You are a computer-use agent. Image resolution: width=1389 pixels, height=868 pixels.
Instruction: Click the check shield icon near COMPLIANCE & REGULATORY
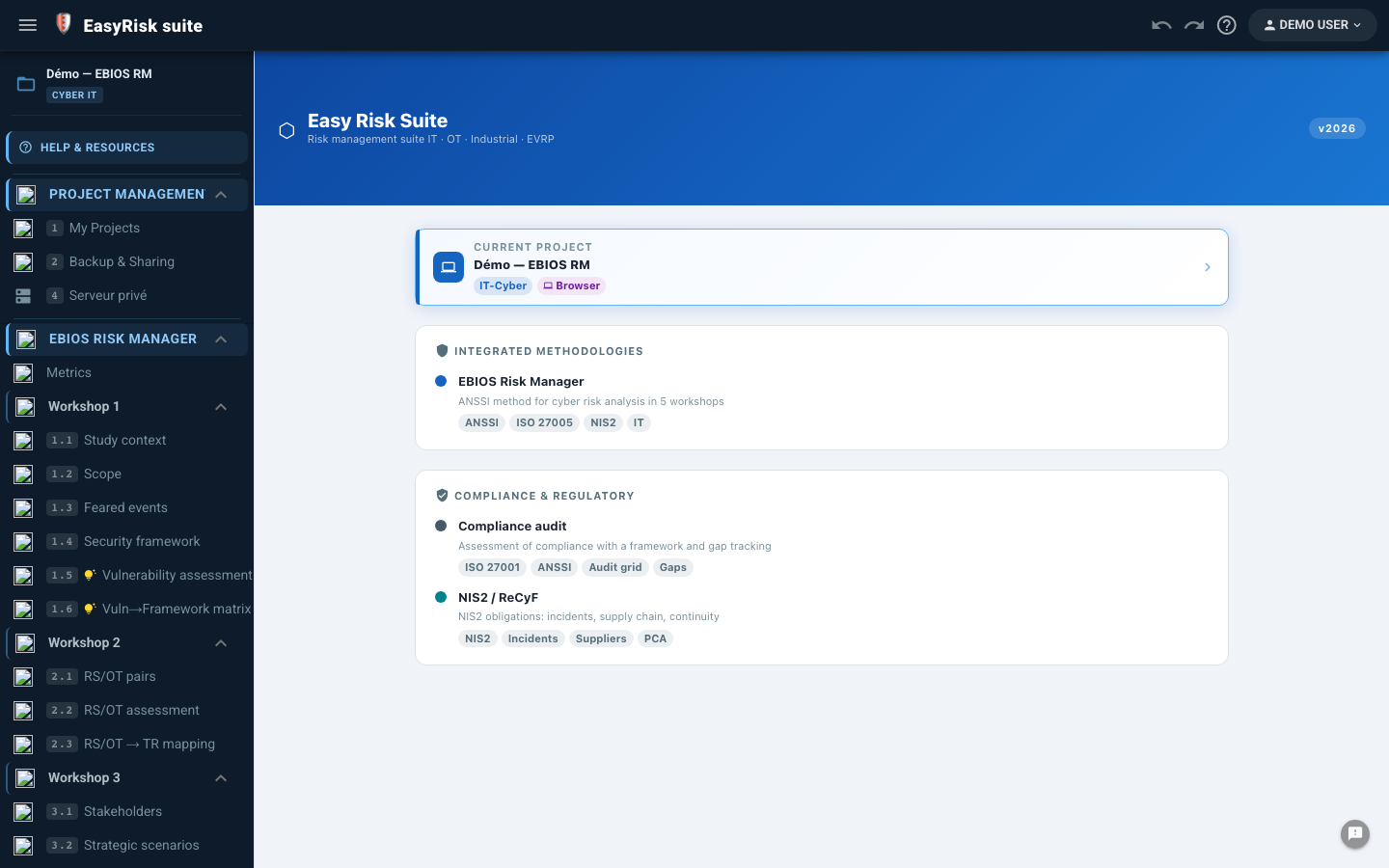[442, 496]
